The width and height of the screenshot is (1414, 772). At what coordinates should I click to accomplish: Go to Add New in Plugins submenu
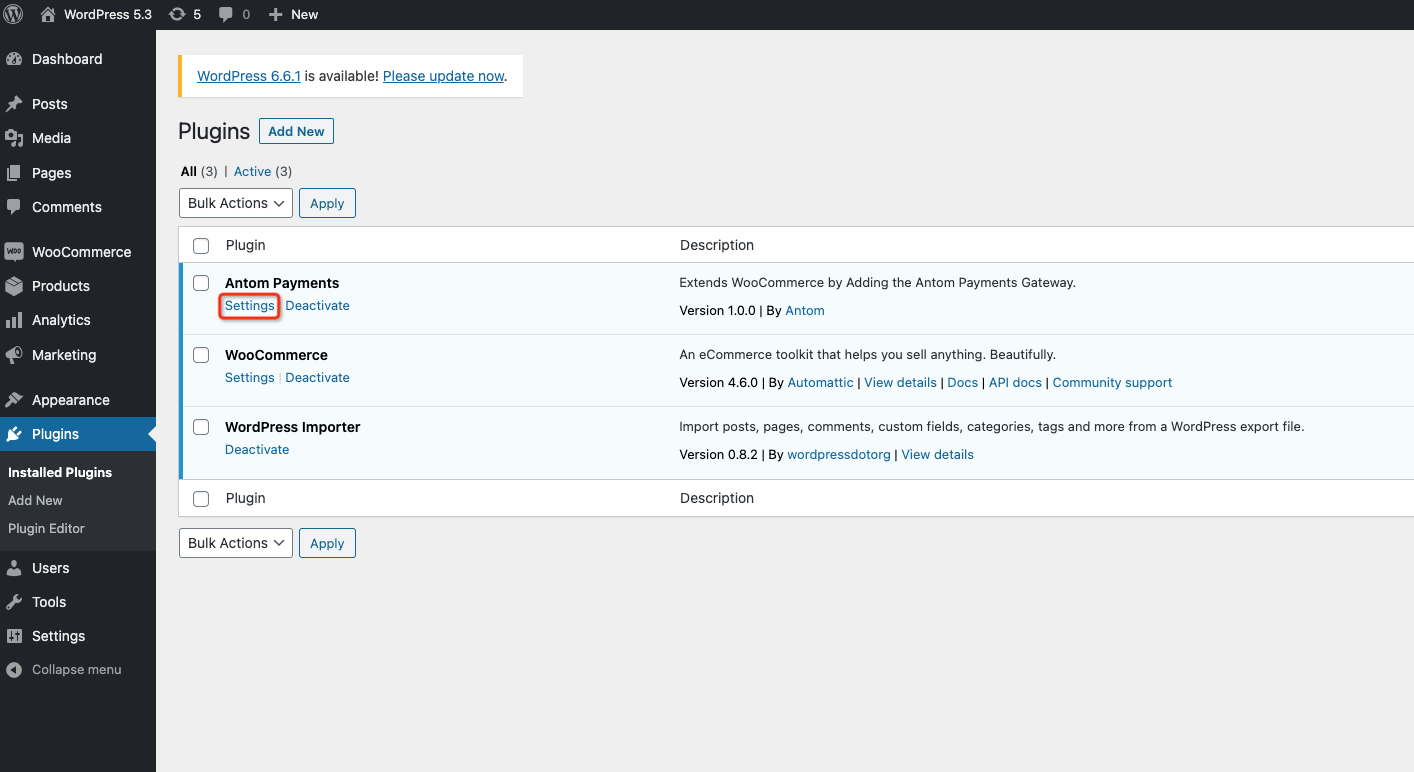coord(35,500)
